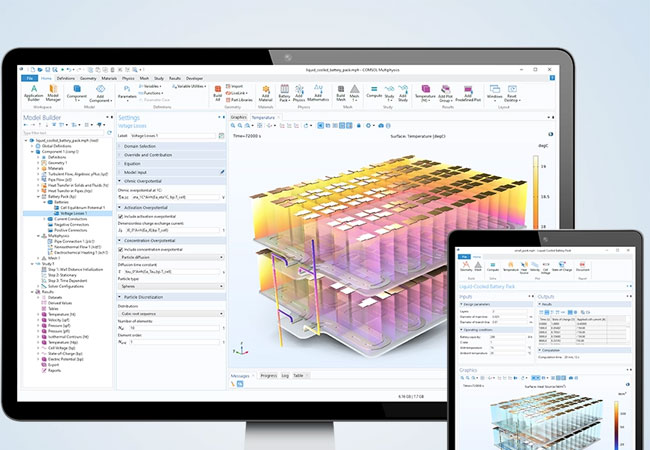Click the Model Builder filter text box
Image resolution: width=650 pixels, height=450 pixels.
pos(63,133)
